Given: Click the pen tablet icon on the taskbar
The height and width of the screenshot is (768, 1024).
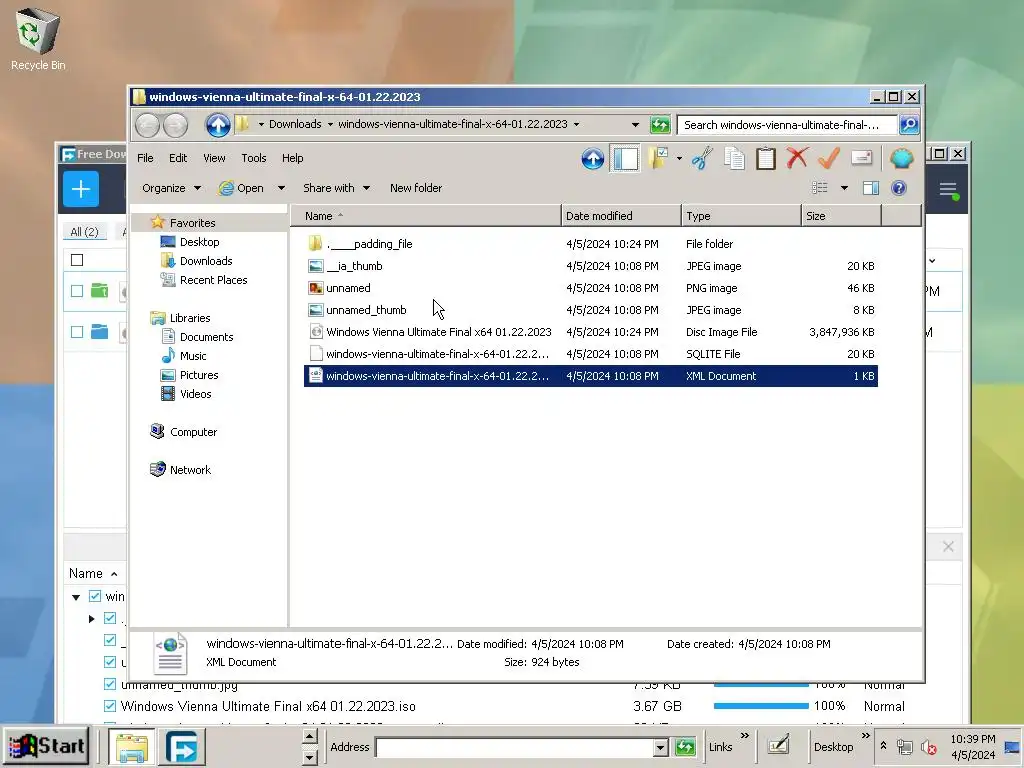Looking at the screenshot, I should [x=778, y=745].
